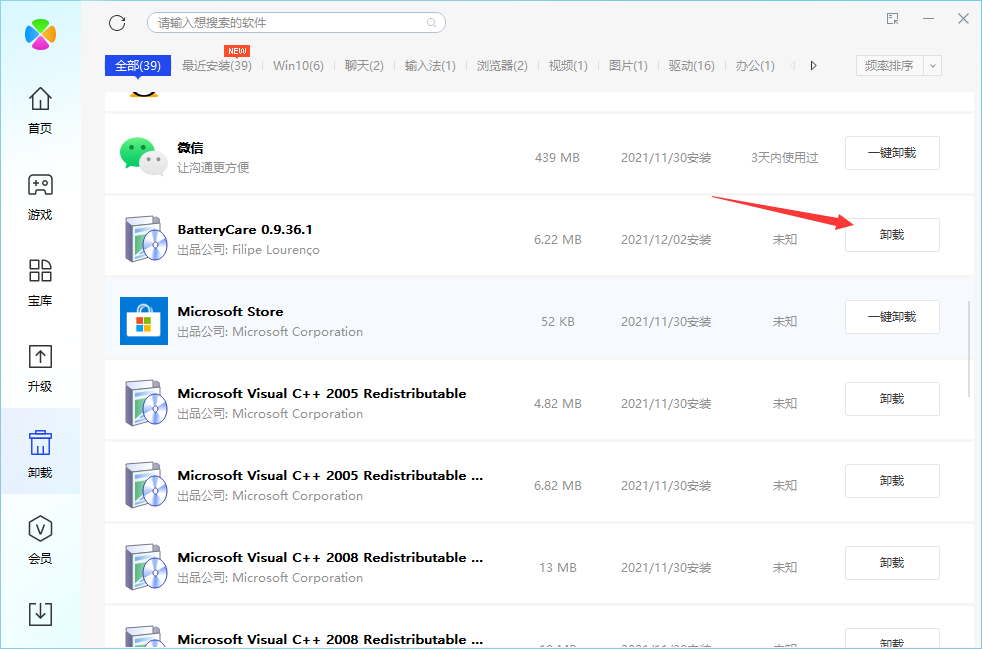Screen dimensions: 982x649
Task: Open the 游戏 games section
Action: 40,197
